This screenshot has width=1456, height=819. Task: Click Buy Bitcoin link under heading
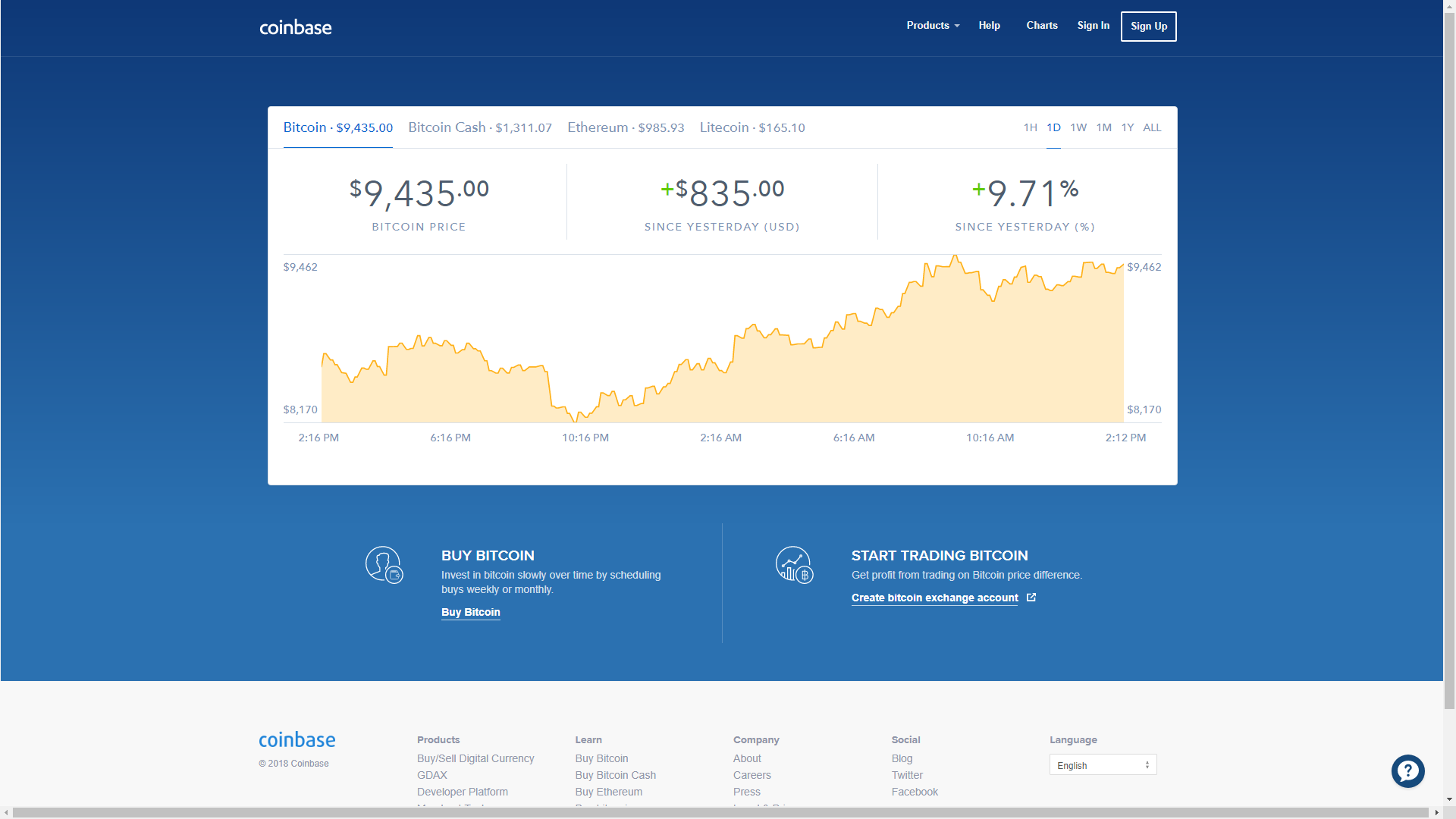pos(470,612)
